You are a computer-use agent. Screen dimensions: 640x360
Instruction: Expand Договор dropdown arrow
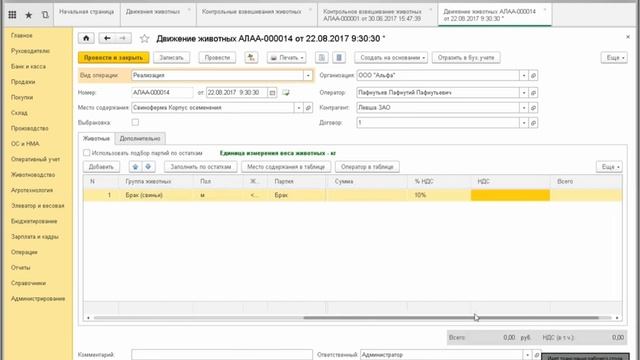[x=524, y=123]
